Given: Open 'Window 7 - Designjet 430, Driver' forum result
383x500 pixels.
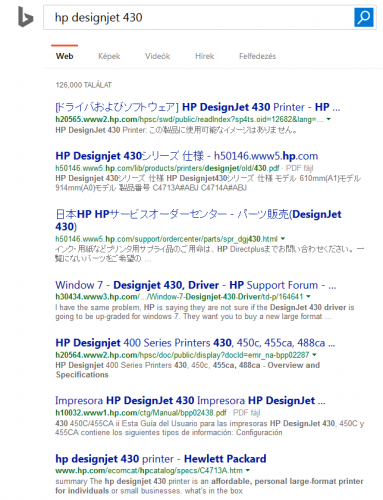Looking at the screenshot, I should tap(196, 285).
